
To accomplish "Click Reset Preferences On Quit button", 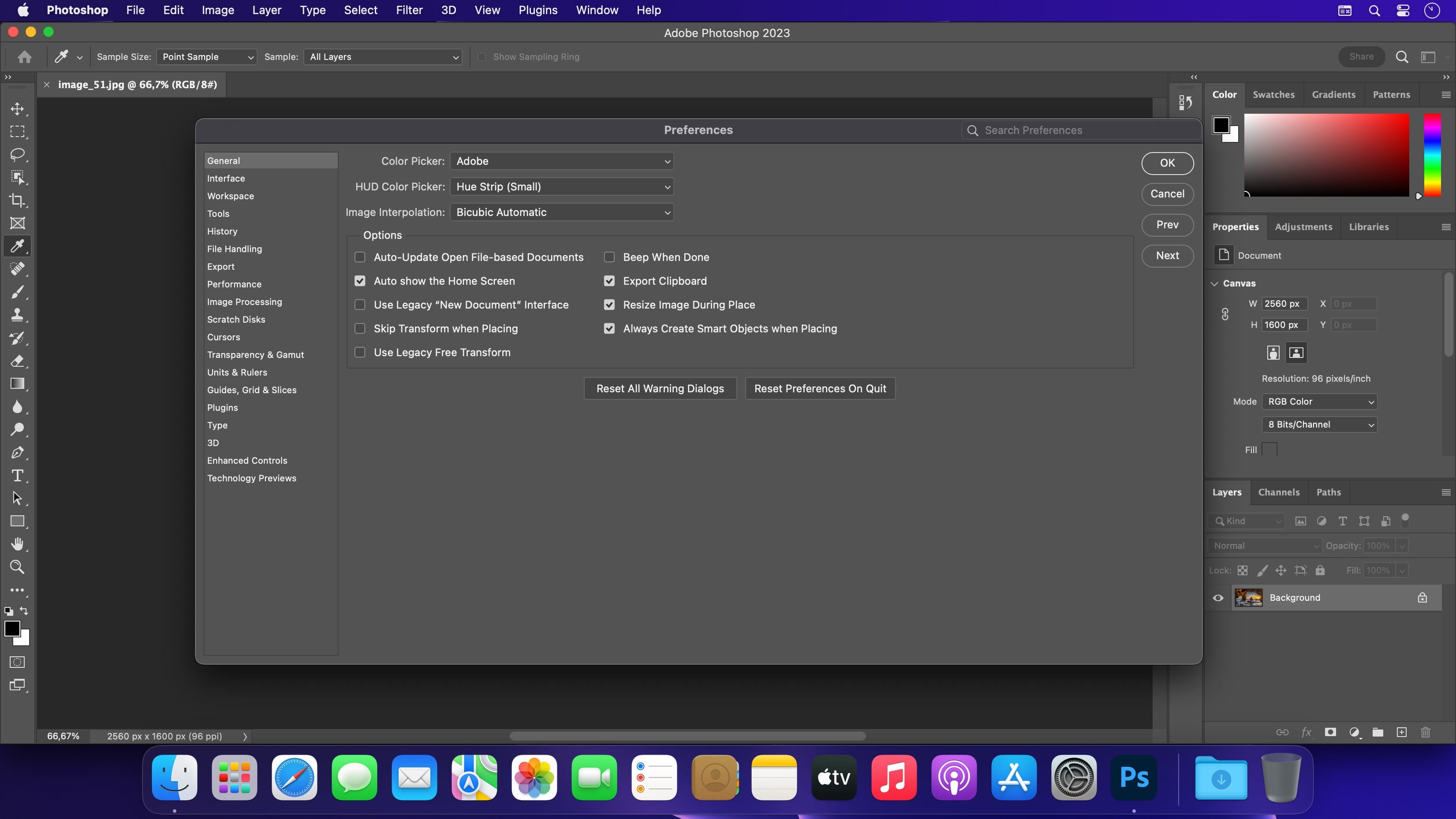I will 820,388.
